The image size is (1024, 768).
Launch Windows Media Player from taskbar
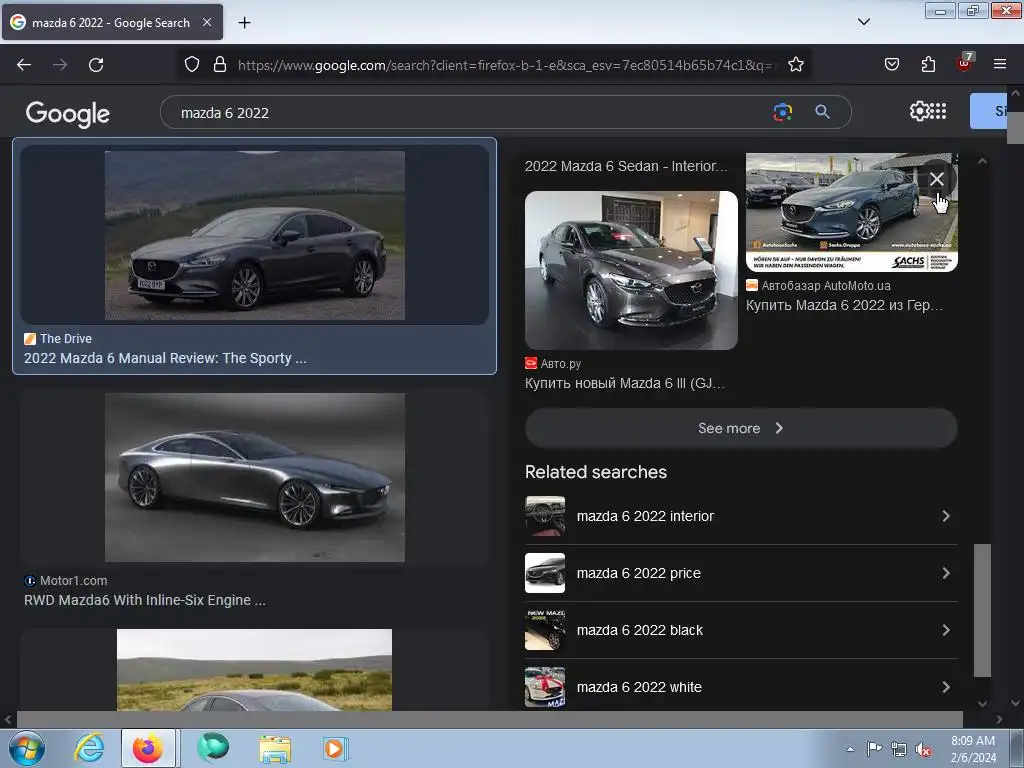pos(335,748)
